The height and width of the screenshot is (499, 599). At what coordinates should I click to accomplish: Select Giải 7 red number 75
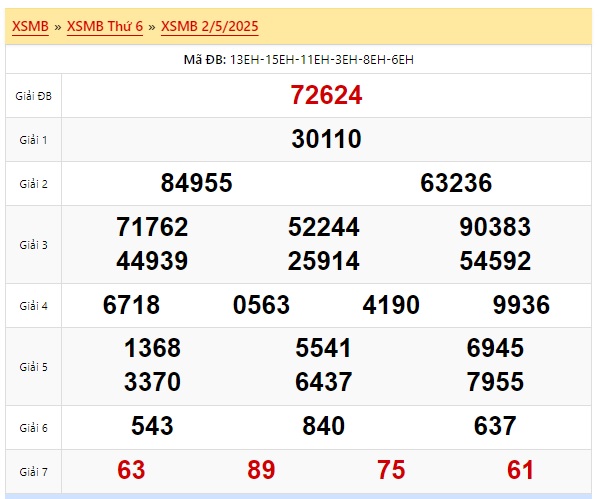click(x=391, y=470)
